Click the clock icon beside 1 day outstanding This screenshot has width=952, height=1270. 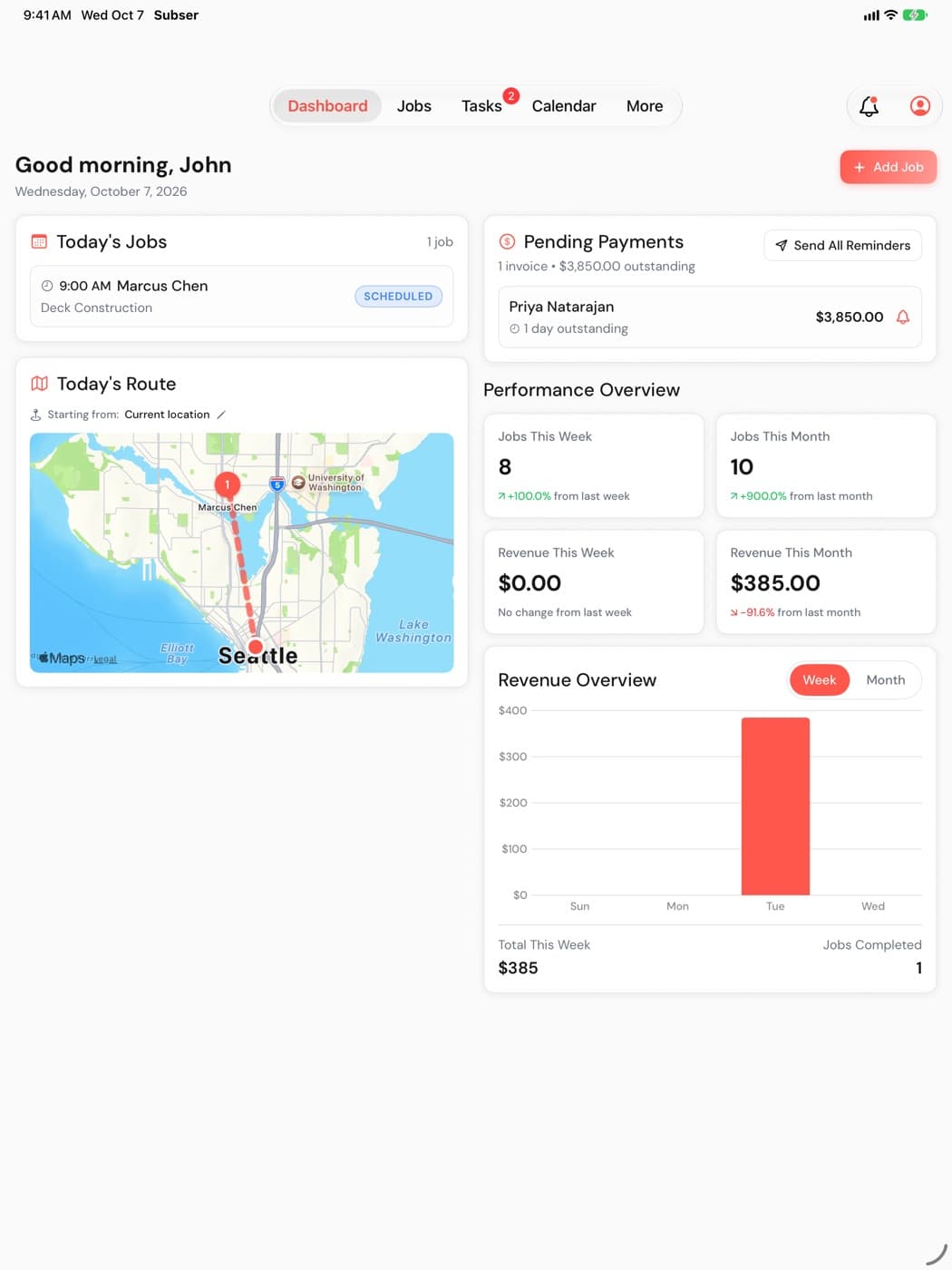[514, 328]
